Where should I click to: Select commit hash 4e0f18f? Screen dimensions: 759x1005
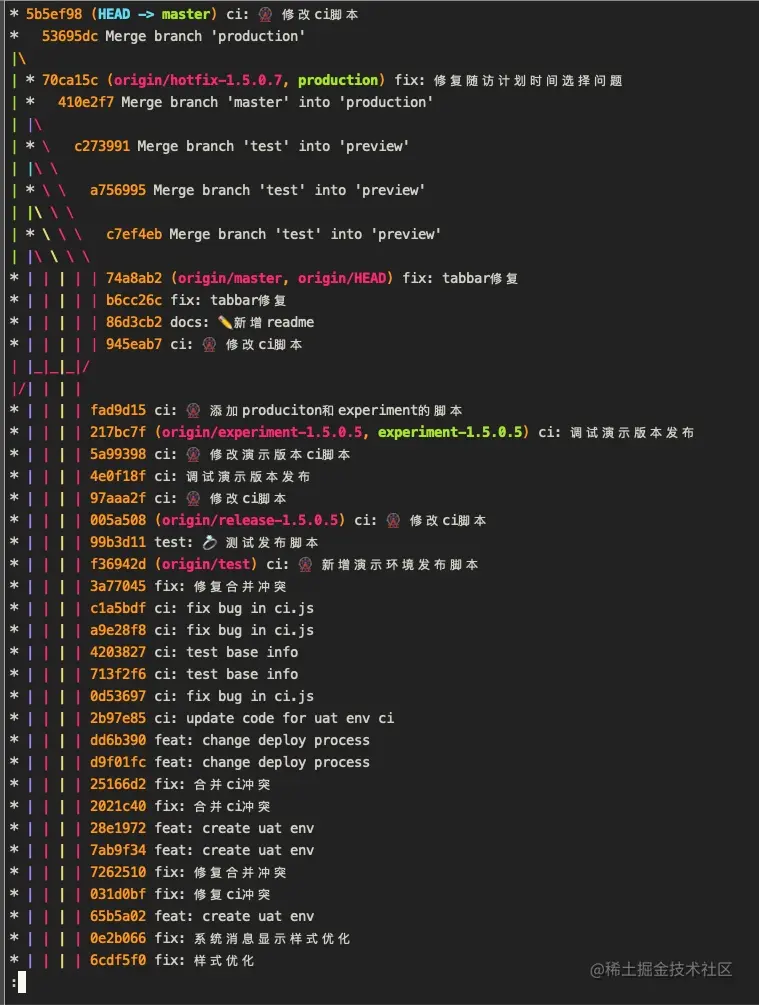118,476
